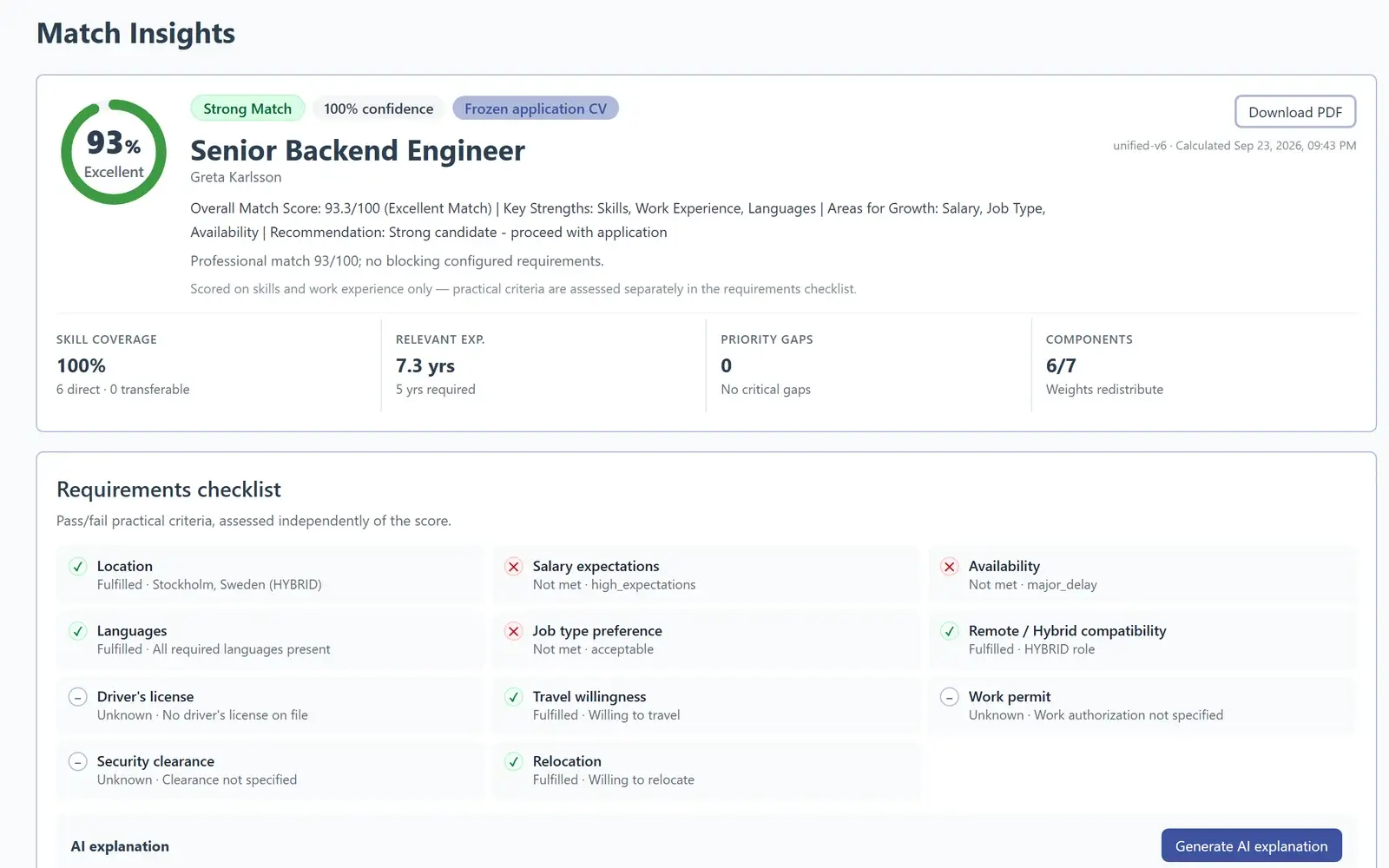
Task: Generate the AI explanation
Action: [x=1251, y=846]
